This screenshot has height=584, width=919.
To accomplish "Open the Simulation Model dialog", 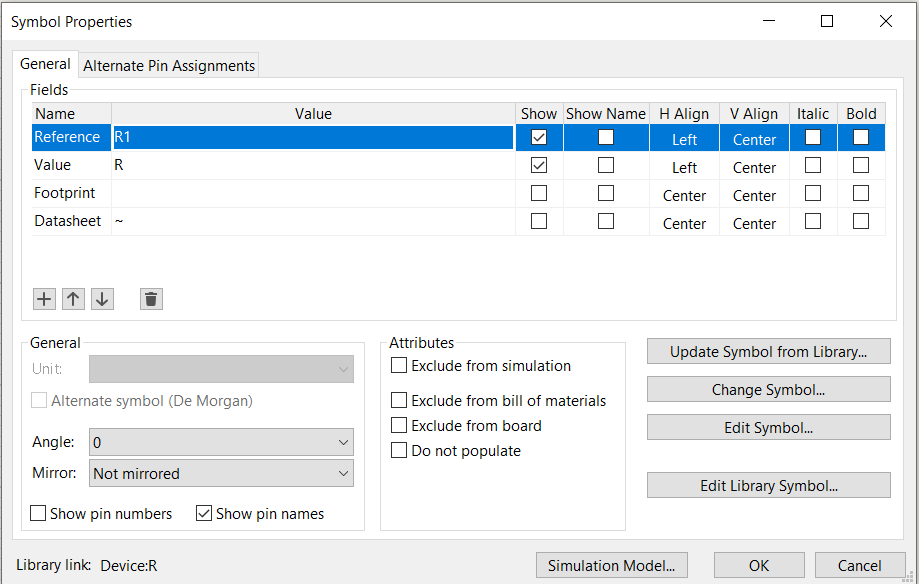I will pos(612,566).
